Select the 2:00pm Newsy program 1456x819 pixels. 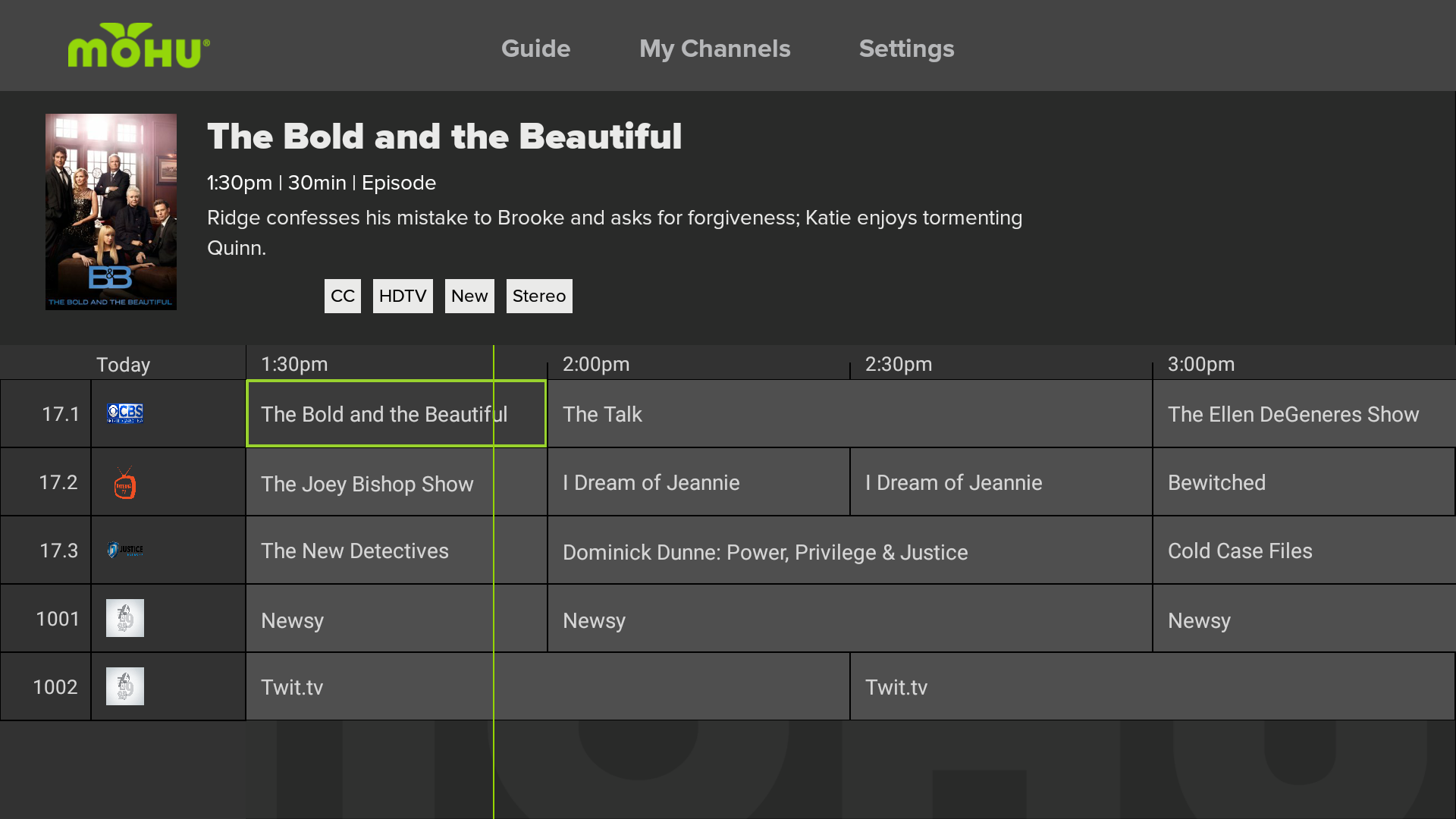[x=850, y=619]
